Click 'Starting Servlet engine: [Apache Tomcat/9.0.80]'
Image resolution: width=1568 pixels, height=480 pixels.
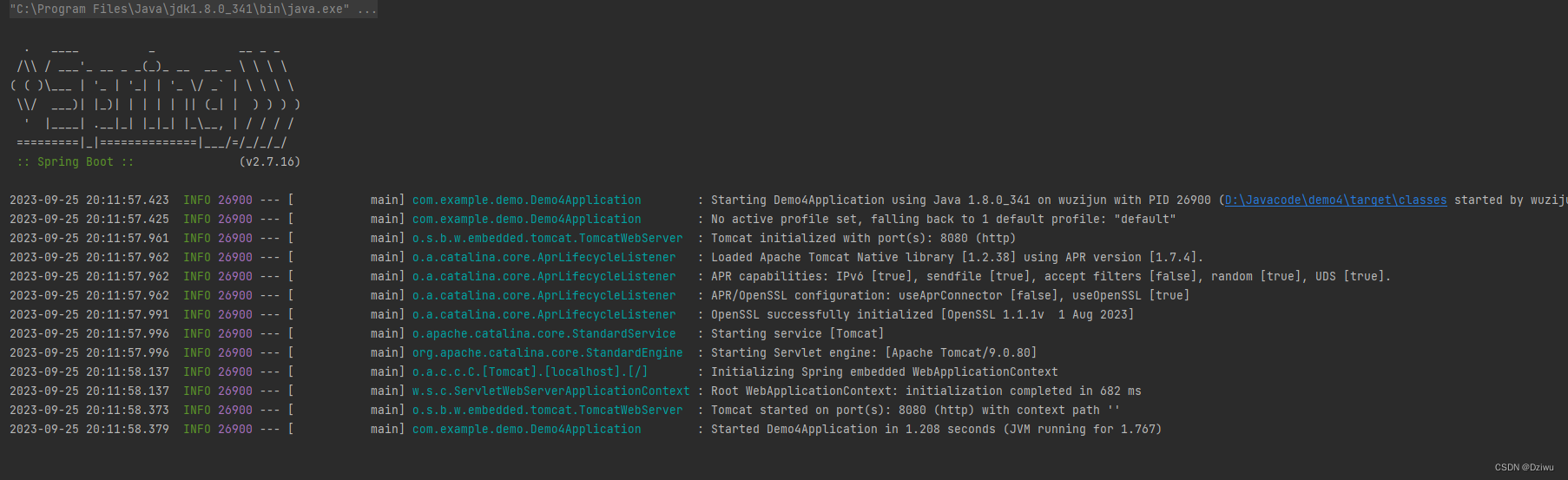click(874, 353)
